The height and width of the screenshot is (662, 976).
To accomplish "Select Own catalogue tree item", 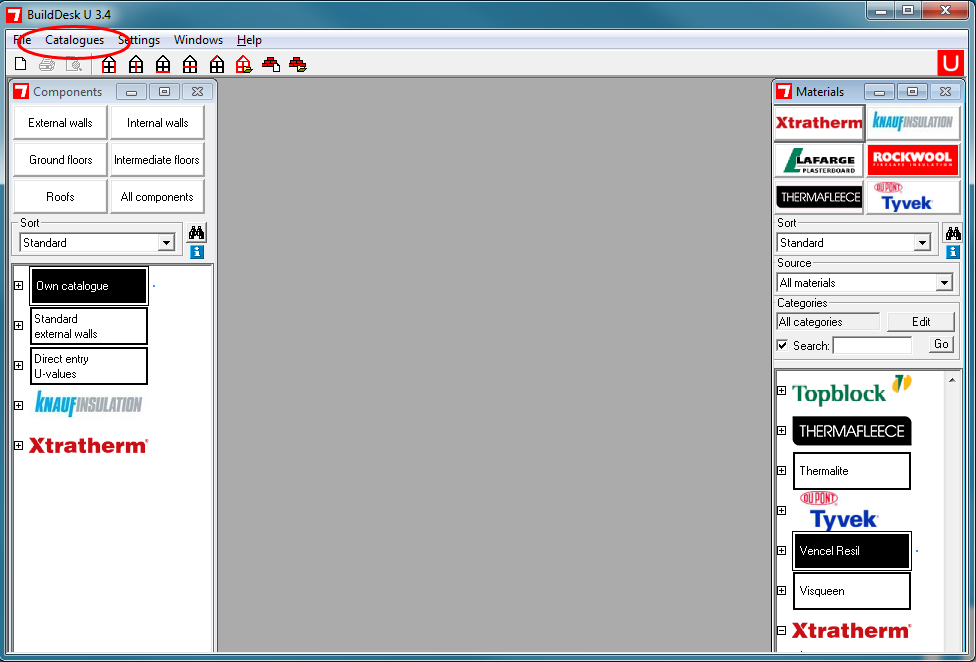I will coord(88,286).
